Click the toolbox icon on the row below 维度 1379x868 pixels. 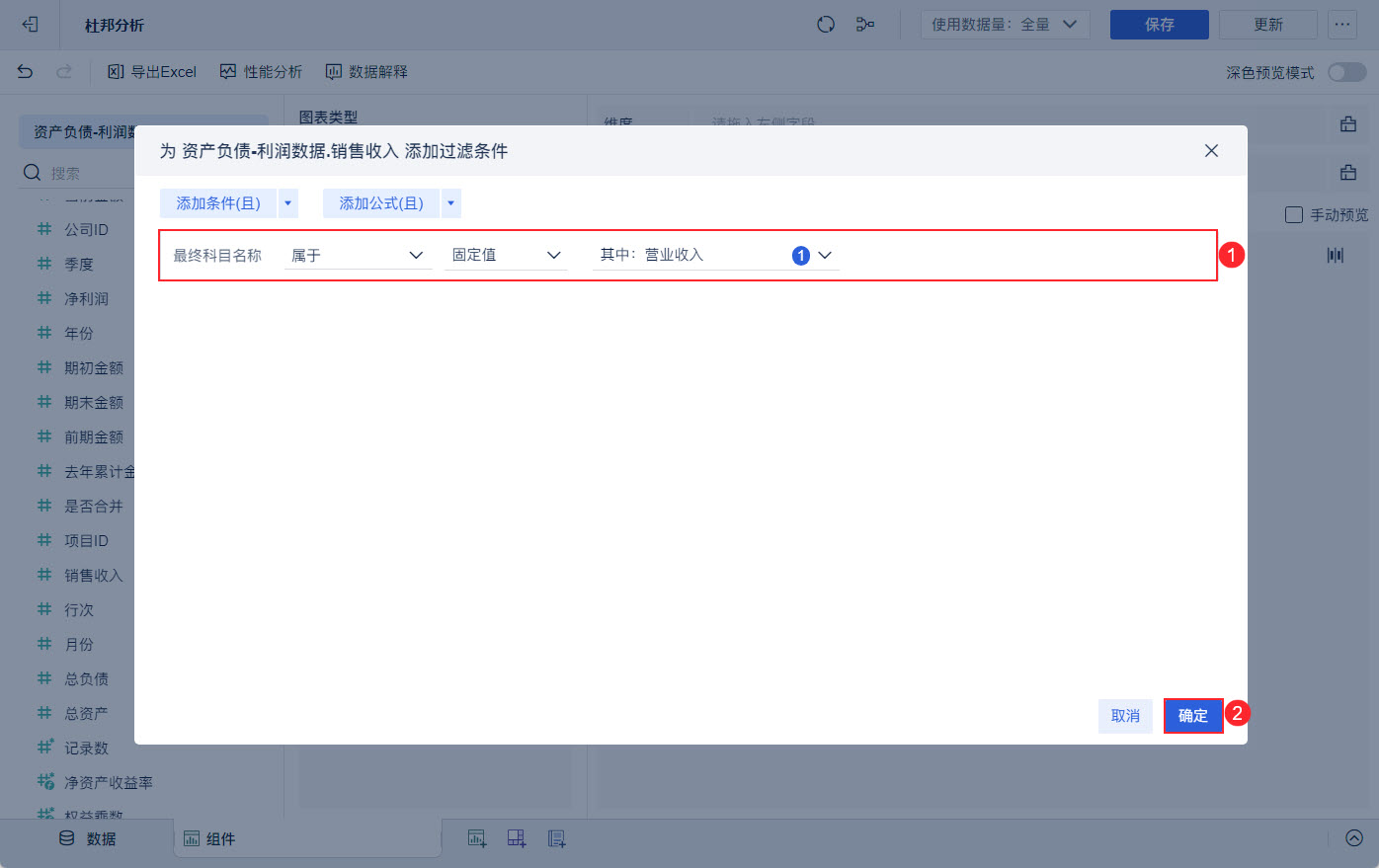tap(1347, 173)
